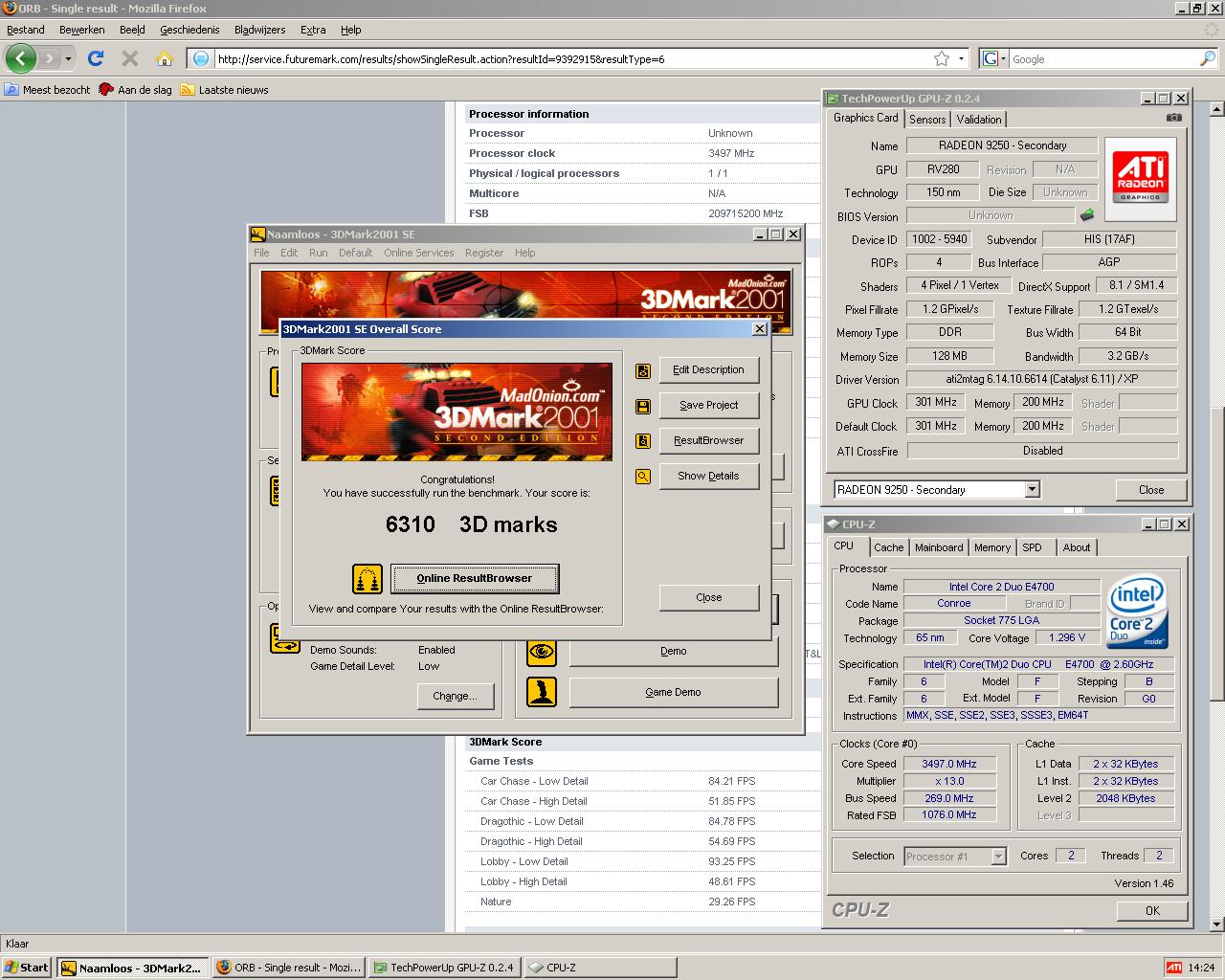Open the Extra menu in Firefox
The image size is (1225, 980).
[x=313, y=30]
